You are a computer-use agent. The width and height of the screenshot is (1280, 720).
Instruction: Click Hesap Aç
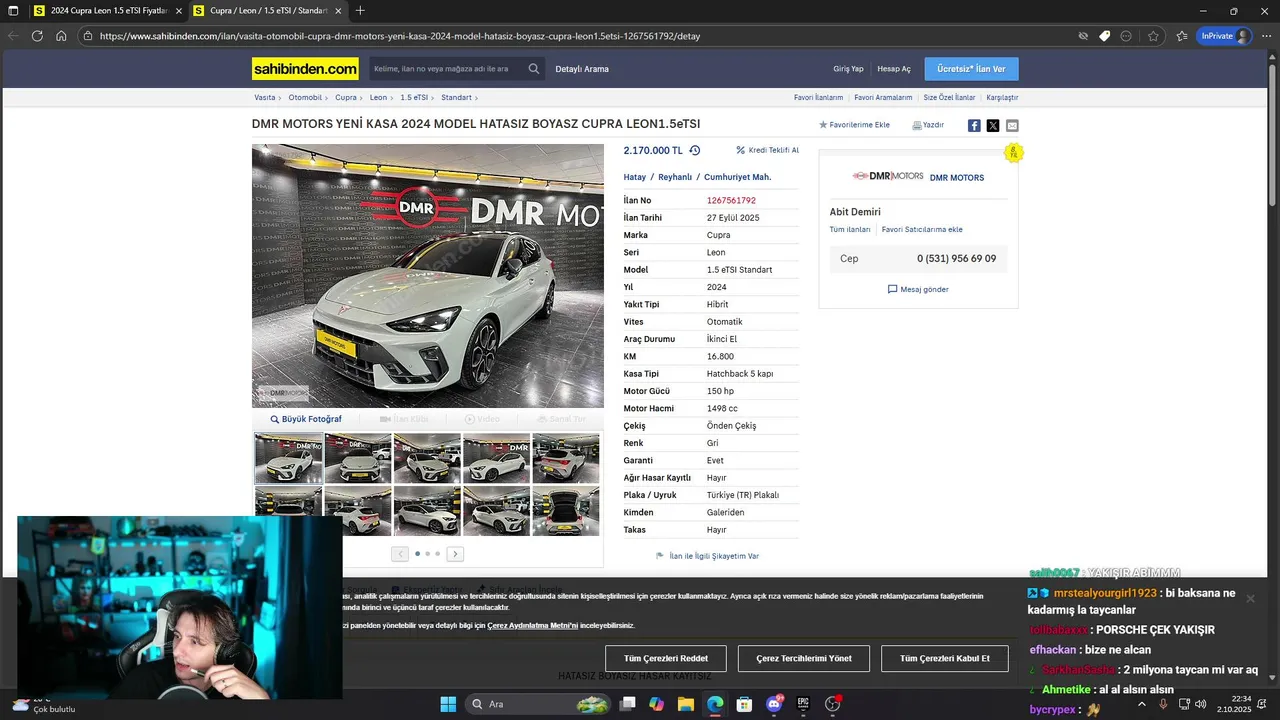[894, 69]
